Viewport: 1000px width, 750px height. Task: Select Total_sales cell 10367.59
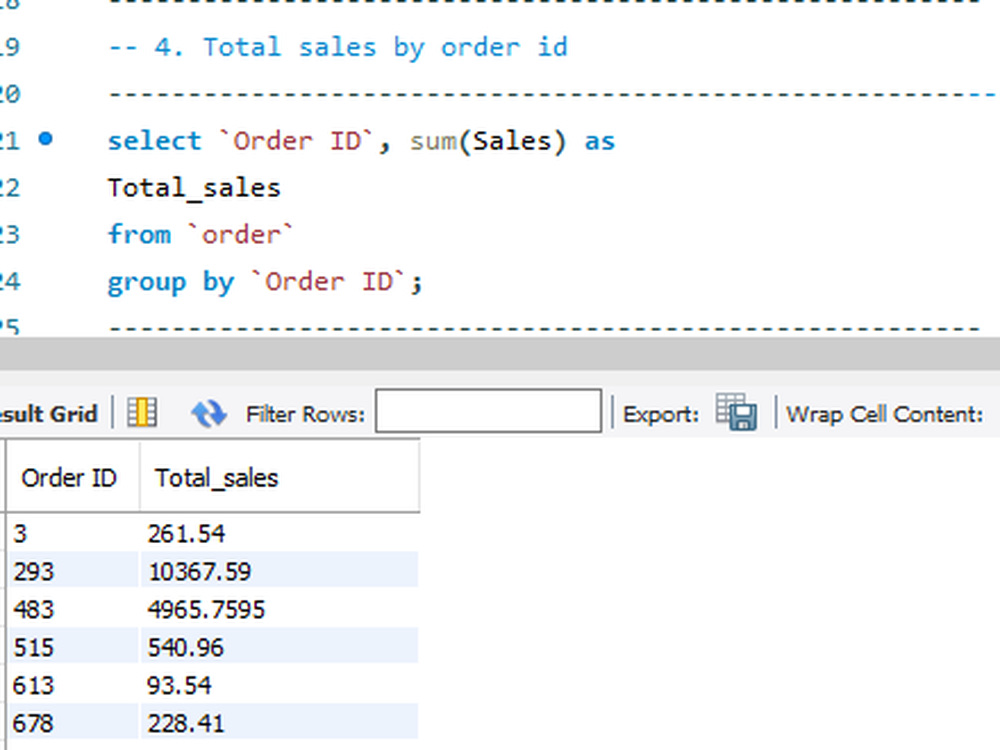click(x=279, y=571)
